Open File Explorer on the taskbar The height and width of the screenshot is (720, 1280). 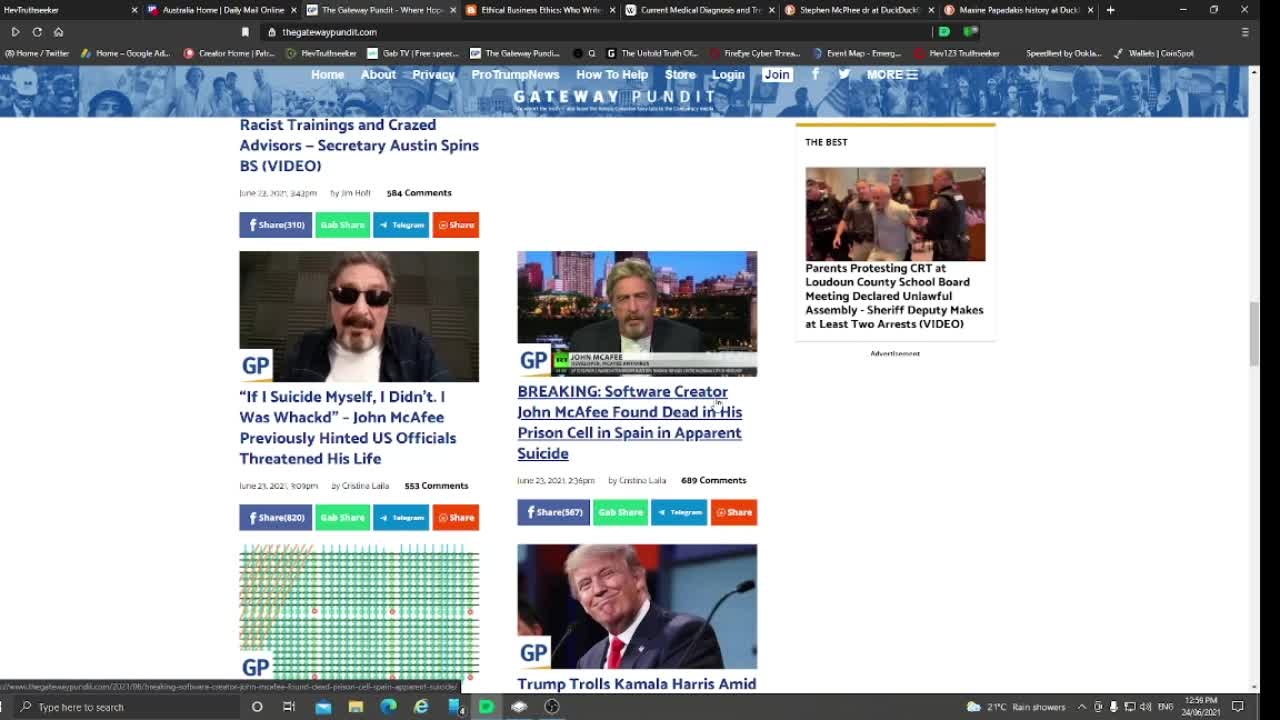(x=355, y=707)
